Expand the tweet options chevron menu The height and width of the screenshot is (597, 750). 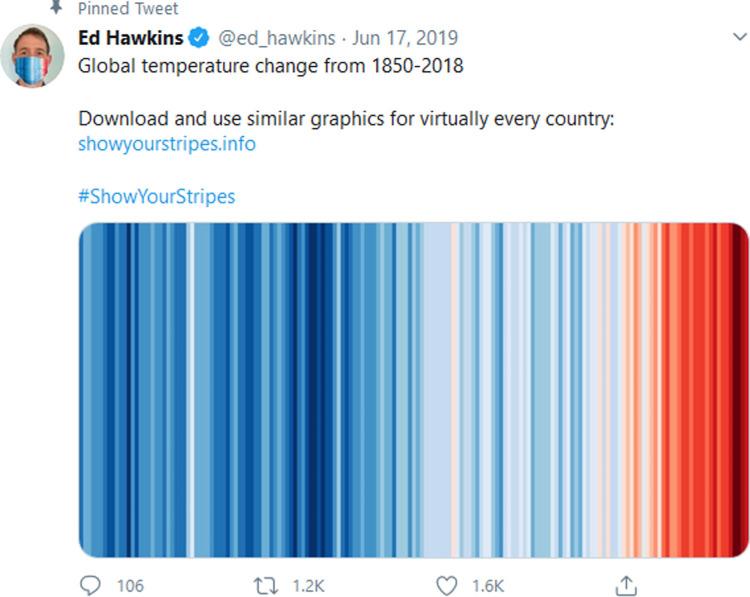point(740,39)
